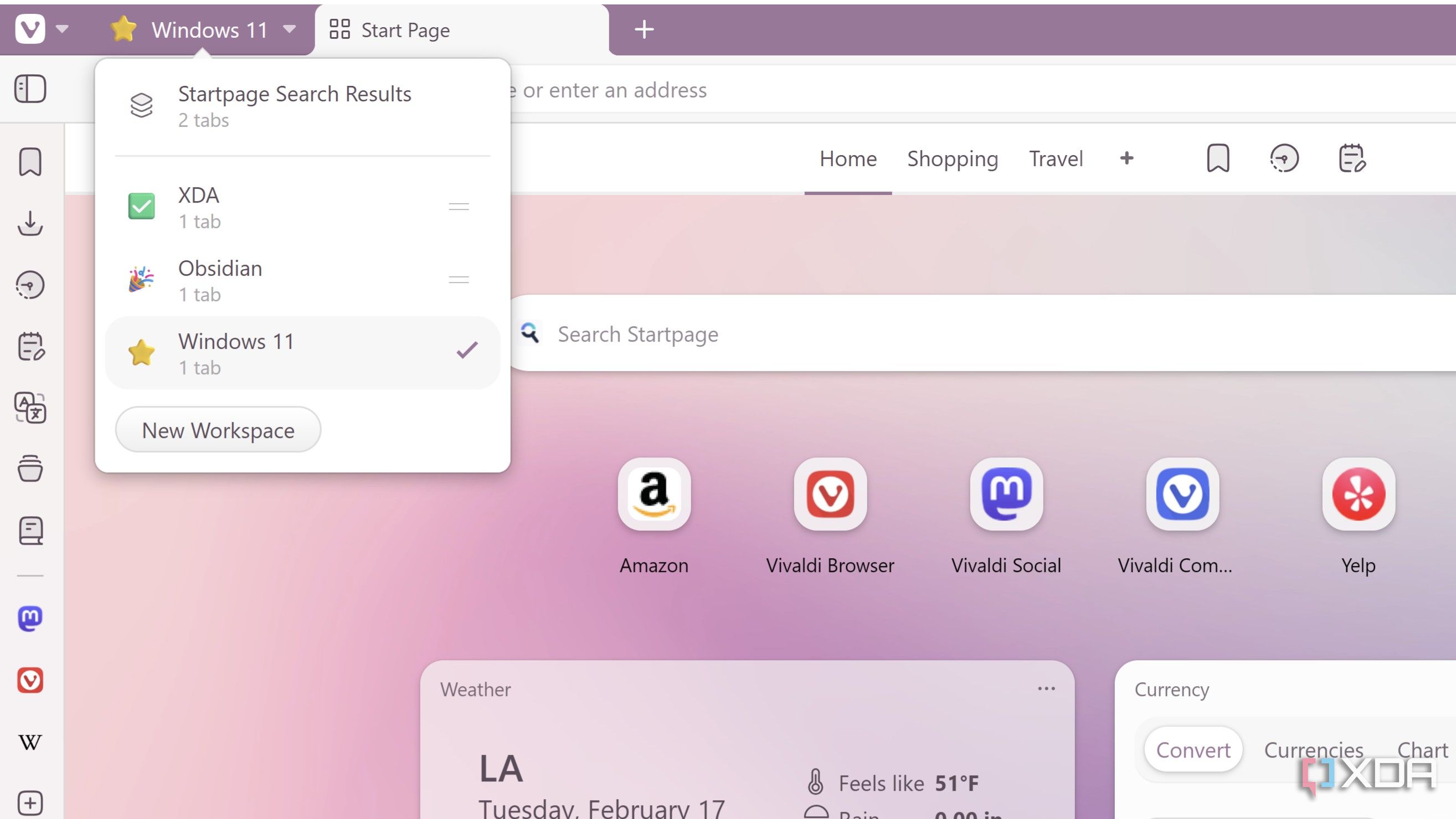Viewport: 1456px width, 819px height.
Task: Open Bookmarks from start page navigation
Action: 1218,158
